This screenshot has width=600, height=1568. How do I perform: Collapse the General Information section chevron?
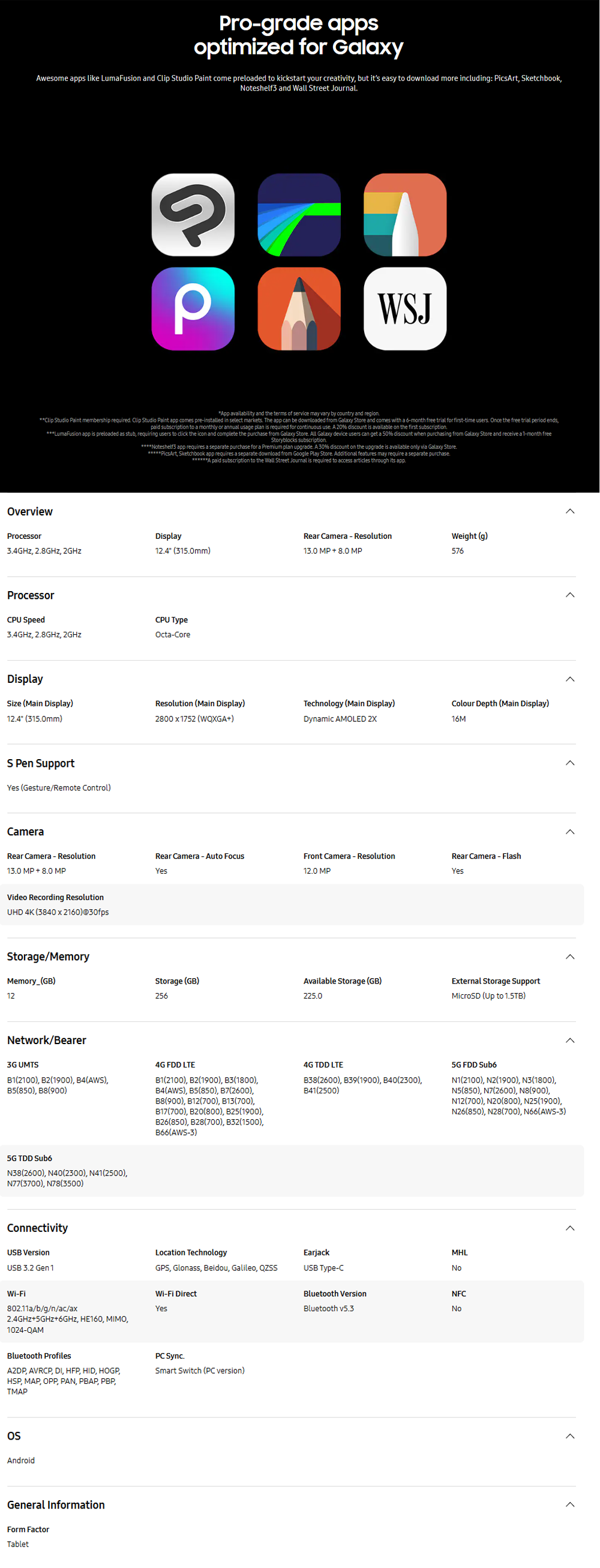(x=569, y=1504)
